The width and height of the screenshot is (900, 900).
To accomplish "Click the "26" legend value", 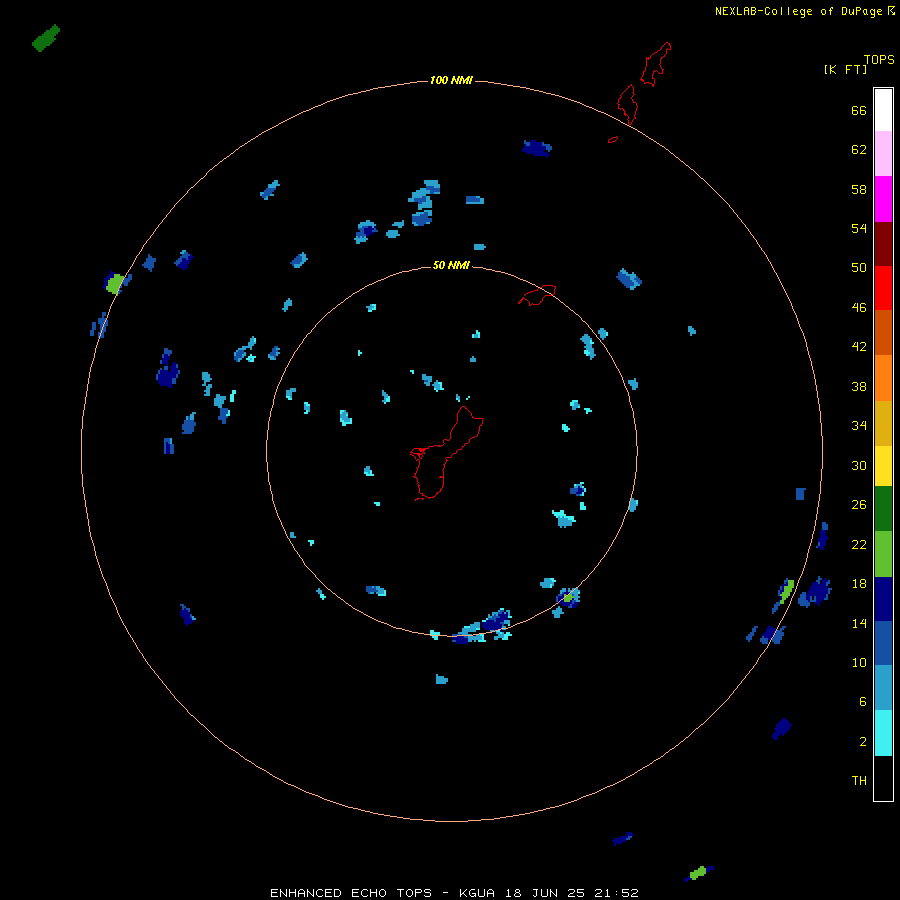I will tap(859, 505).
